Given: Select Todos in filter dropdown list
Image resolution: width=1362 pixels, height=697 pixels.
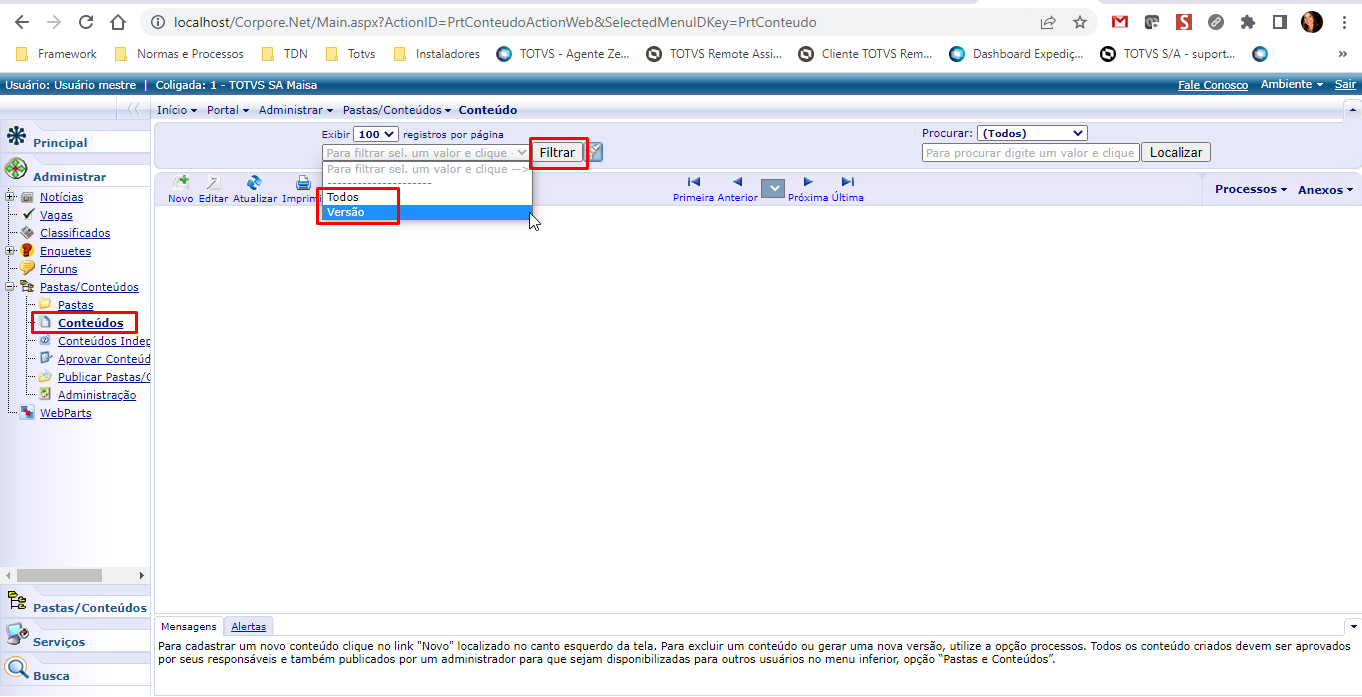Looking at the screenshot, I should (425, 197).
